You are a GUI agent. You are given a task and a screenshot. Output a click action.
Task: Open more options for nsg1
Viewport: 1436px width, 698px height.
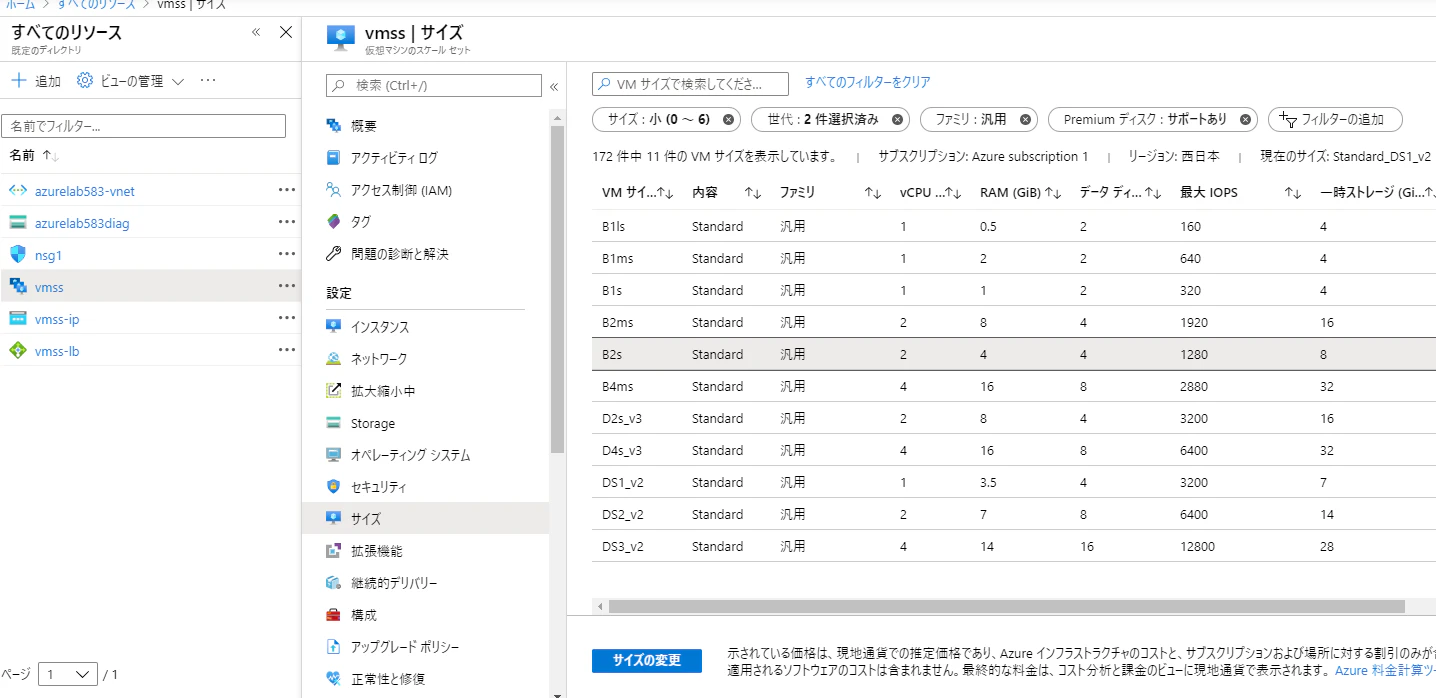[287, 254]
